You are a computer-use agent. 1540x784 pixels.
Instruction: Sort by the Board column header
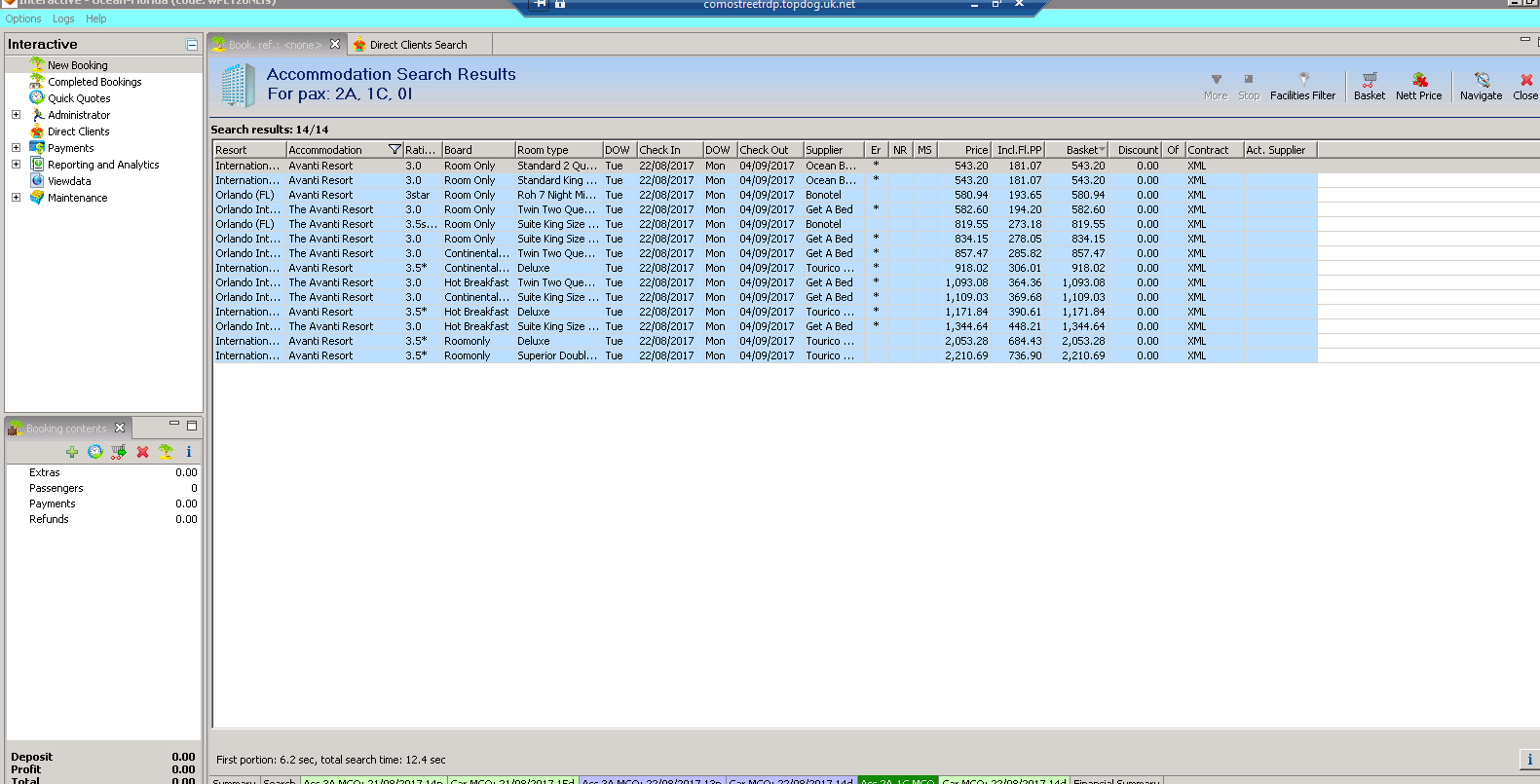(x=478, y=150)
